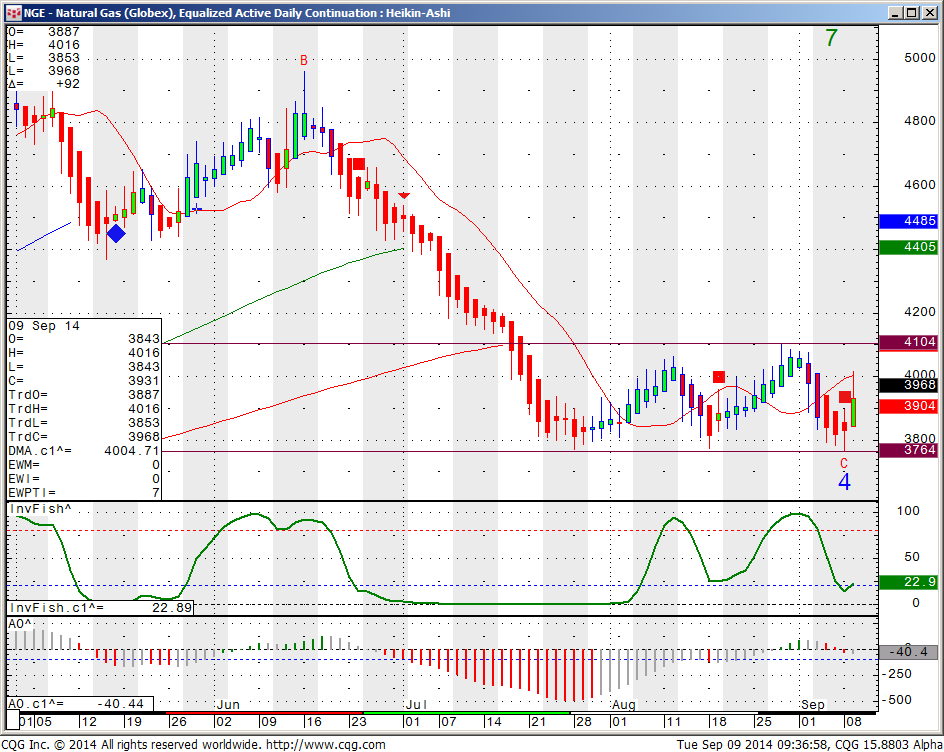Click the green number 7 indicator

coord(831,39)
